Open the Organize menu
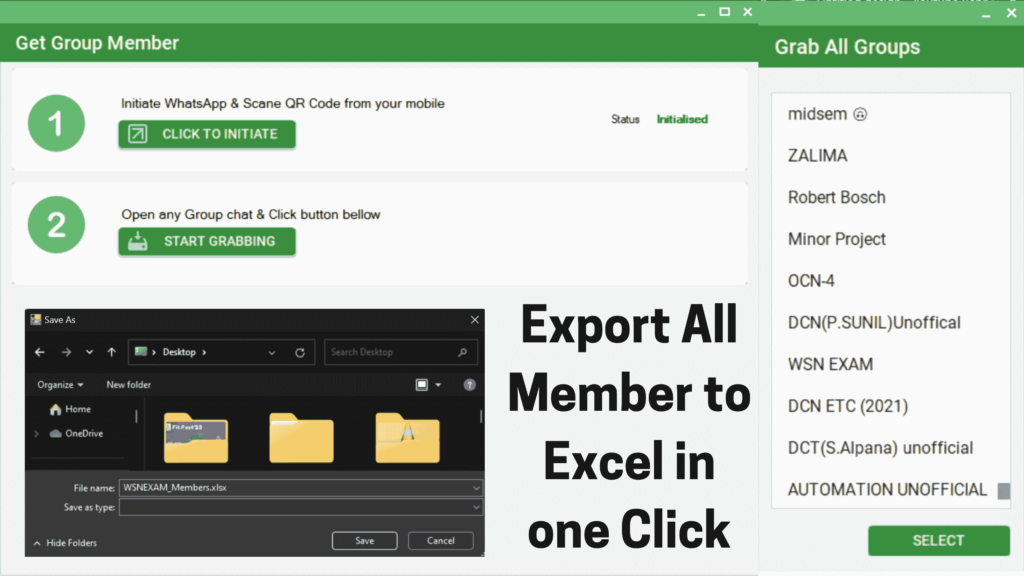1024x576 pixels. point(60,384)
